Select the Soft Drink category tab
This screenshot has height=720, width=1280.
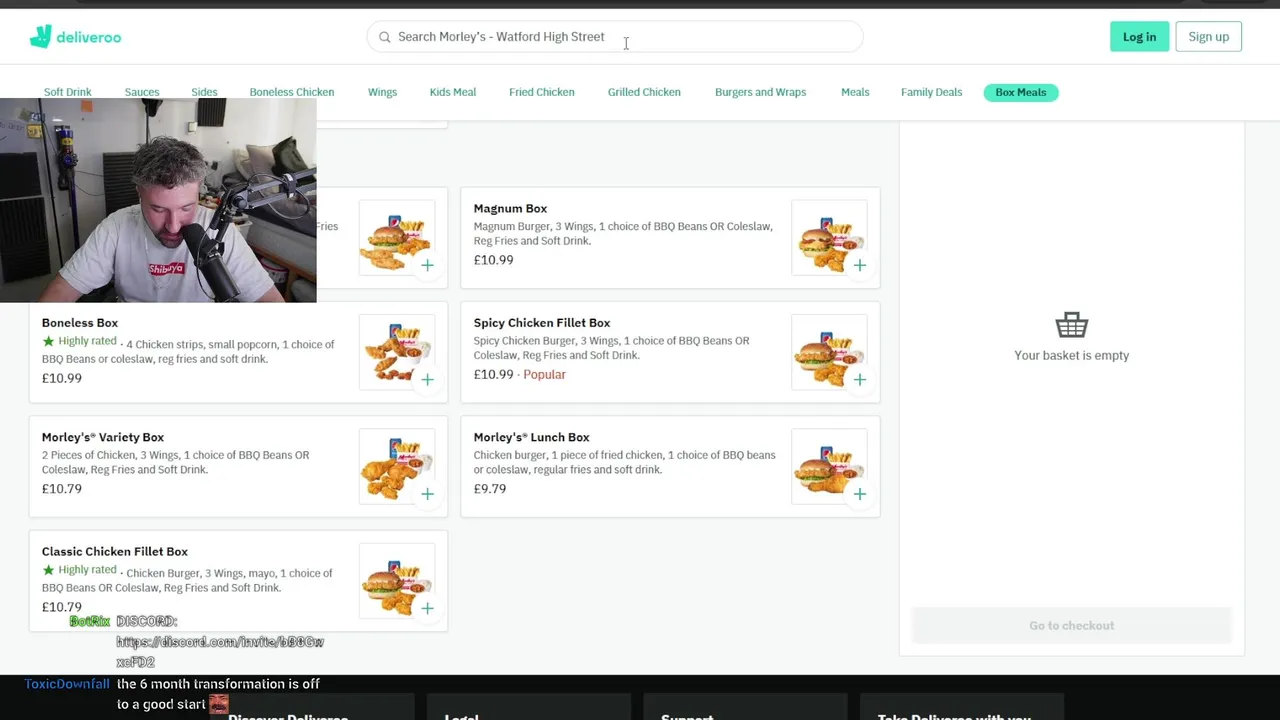point(67,92)
